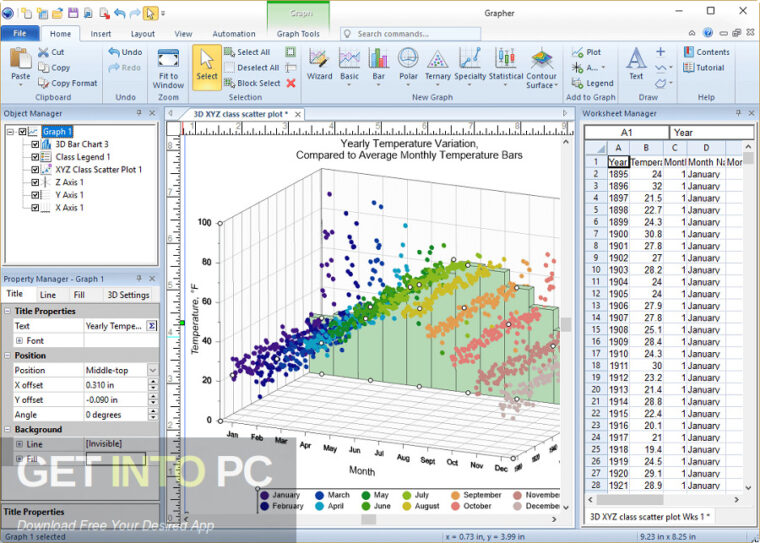Activate the Select tool

tap(207, 67)
